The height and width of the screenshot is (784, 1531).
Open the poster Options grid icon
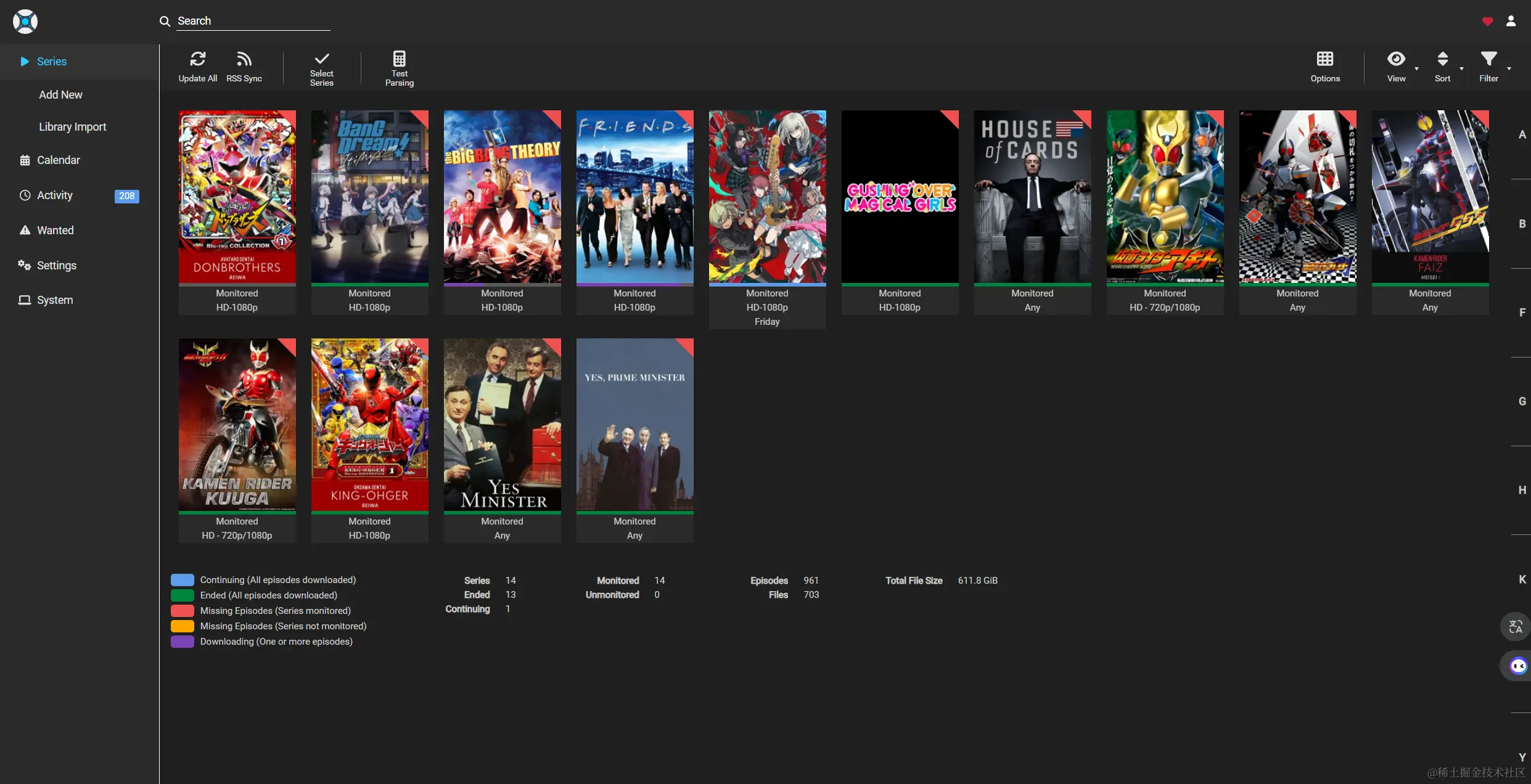click(1324, 59)
